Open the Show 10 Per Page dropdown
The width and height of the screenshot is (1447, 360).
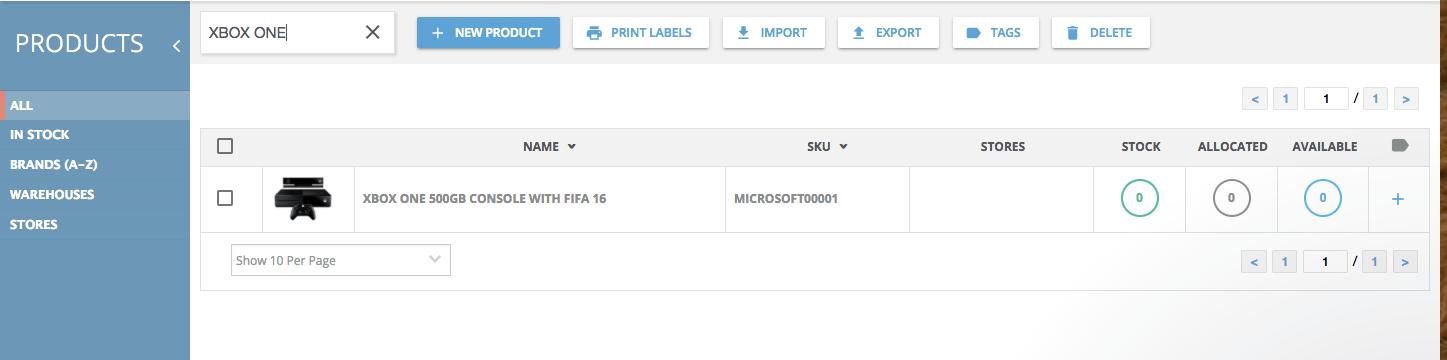click(341, 260)
